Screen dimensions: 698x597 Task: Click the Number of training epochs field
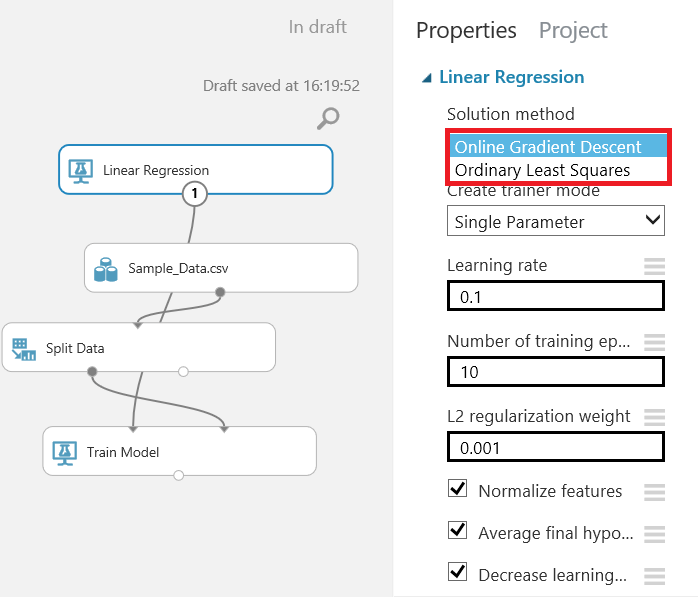(x=556, y=371)
